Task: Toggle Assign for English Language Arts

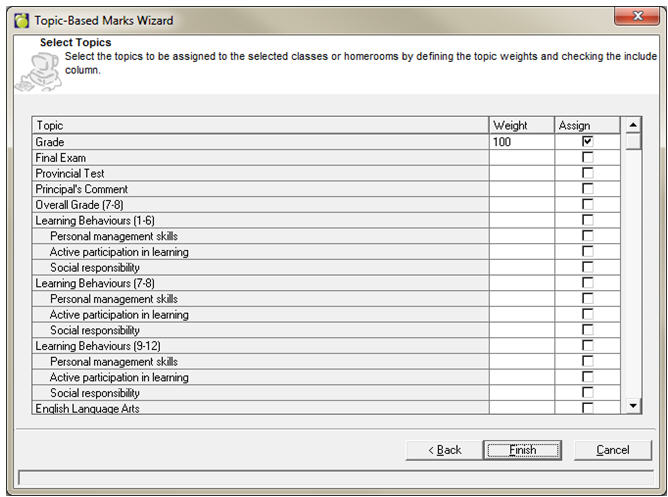Action: [x=587, y=408]
